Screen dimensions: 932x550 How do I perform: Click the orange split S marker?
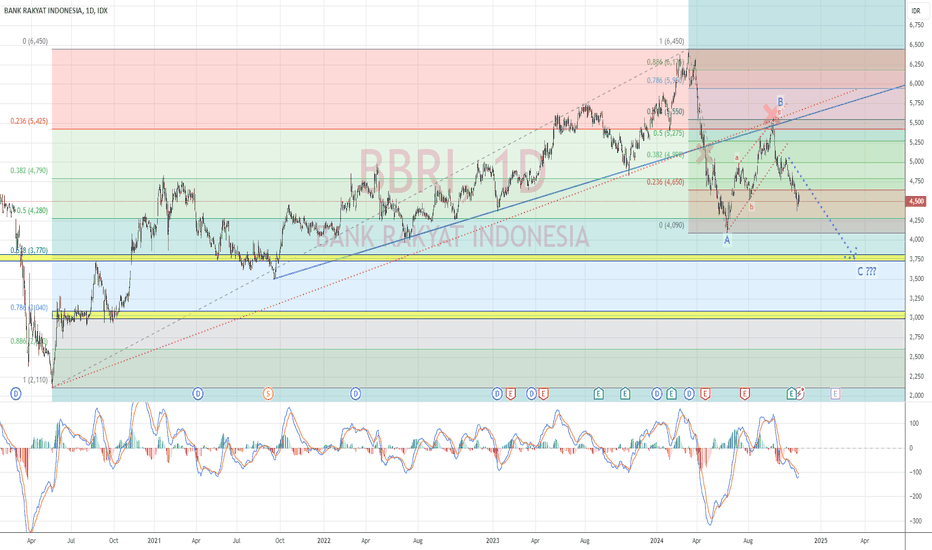(268, 394)
